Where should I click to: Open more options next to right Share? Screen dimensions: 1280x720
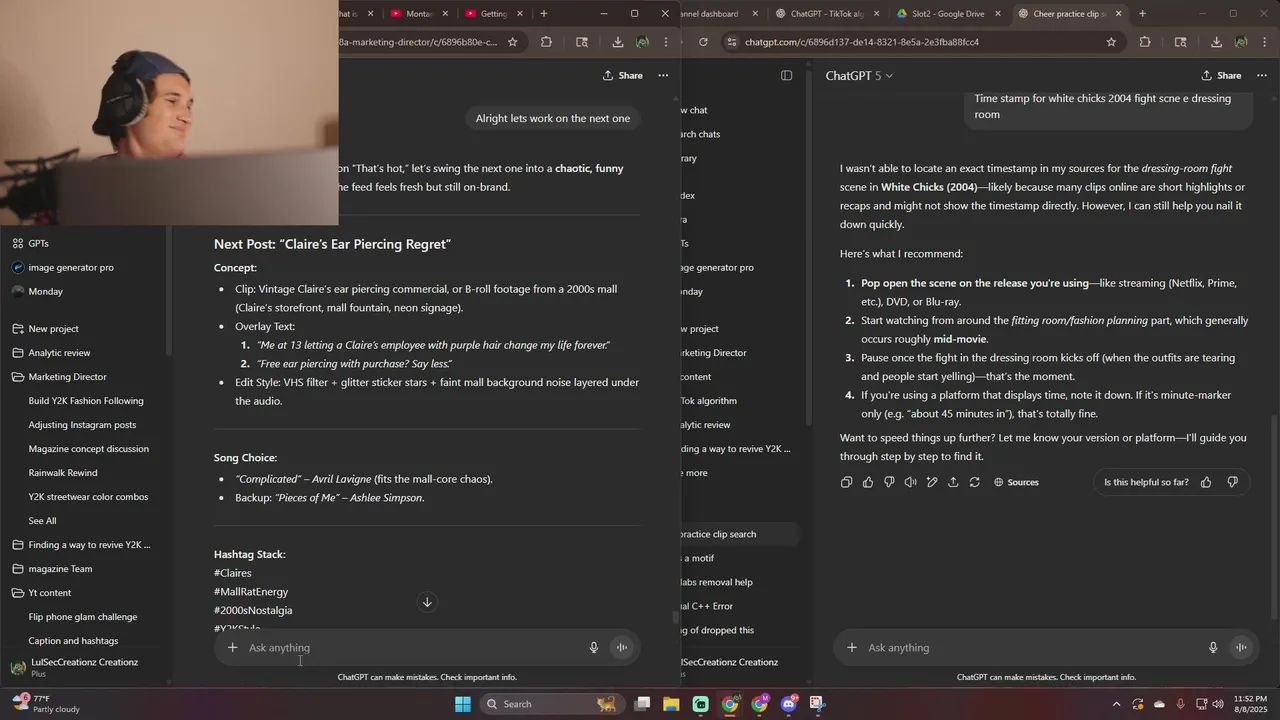(x=1262, y=76)
